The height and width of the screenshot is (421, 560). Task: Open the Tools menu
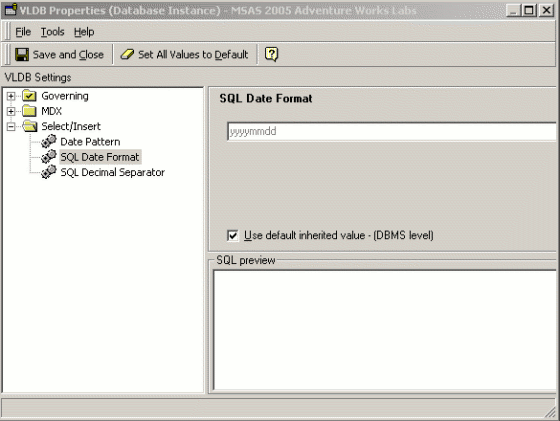(52, 32)
